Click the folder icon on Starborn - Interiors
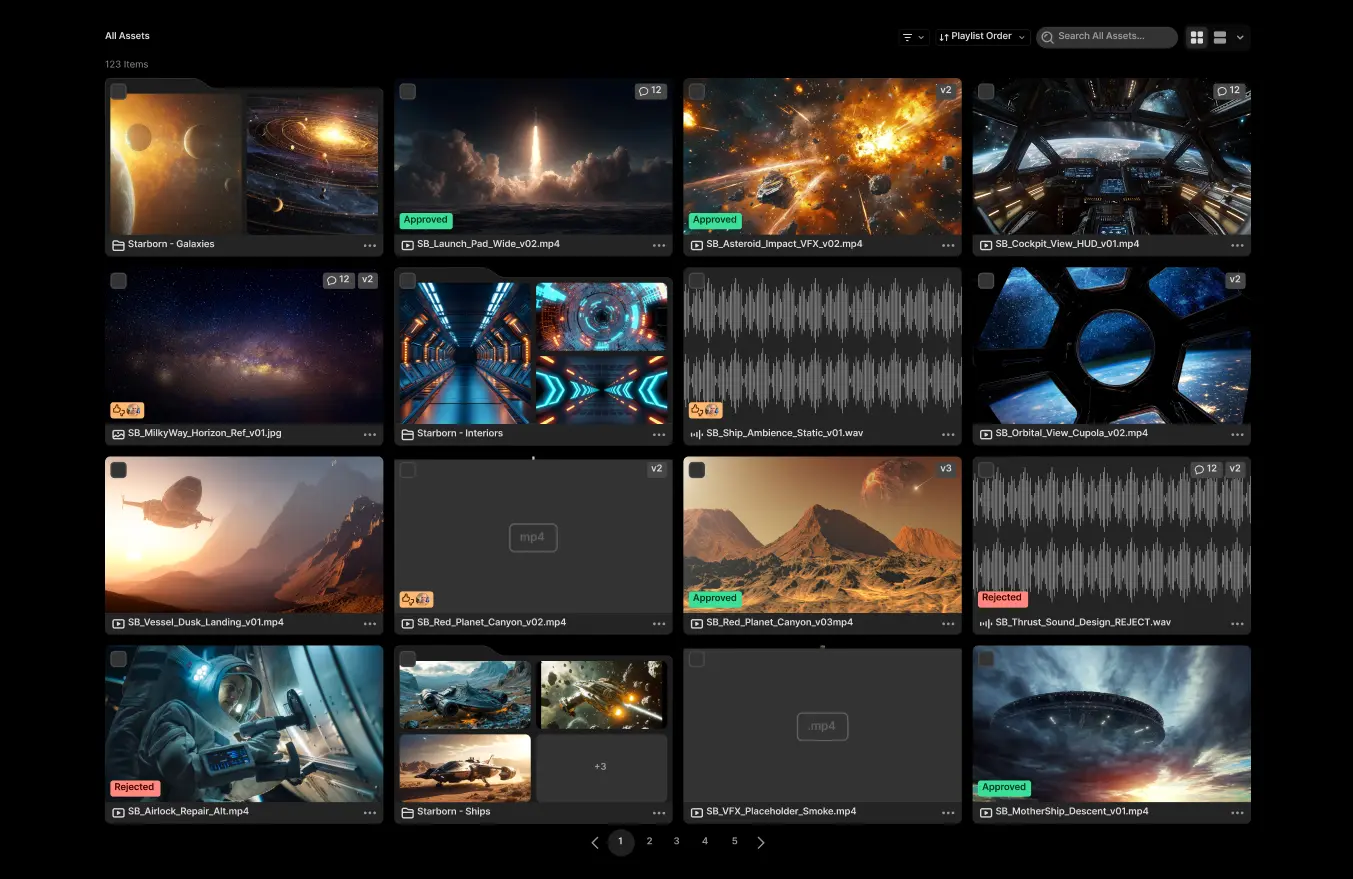The width and height of the screenshot is (1353, 879). point(407,434)
